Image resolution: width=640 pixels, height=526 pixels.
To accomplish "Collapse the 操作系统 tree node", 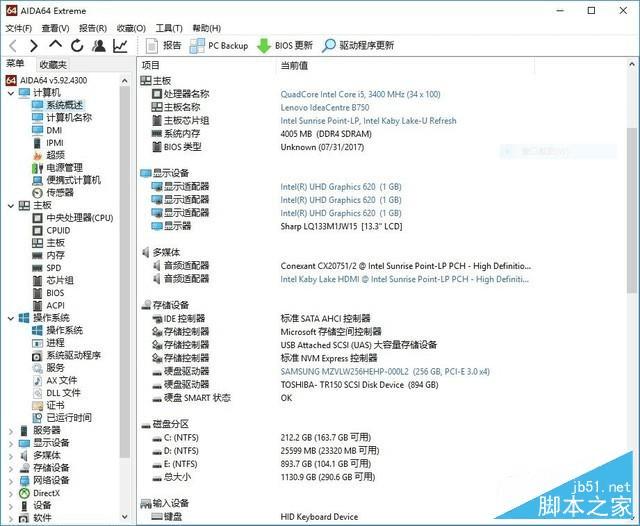I will click(x=11, y=318).
